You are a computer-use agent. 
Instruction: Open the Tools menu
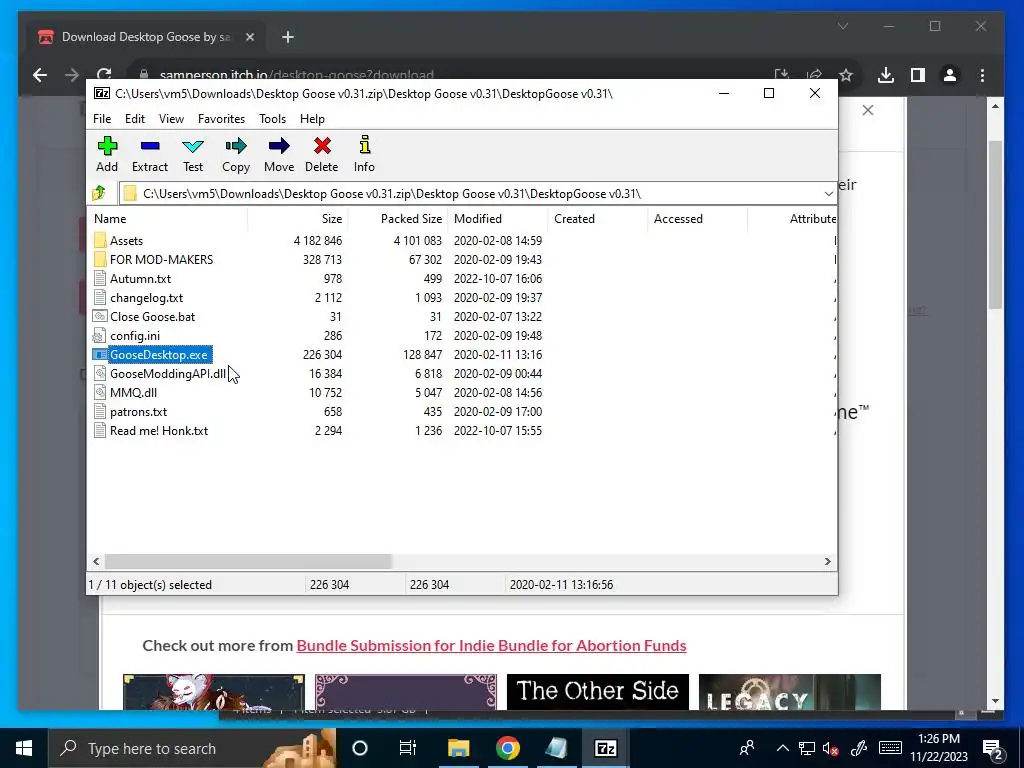(272, 119)
